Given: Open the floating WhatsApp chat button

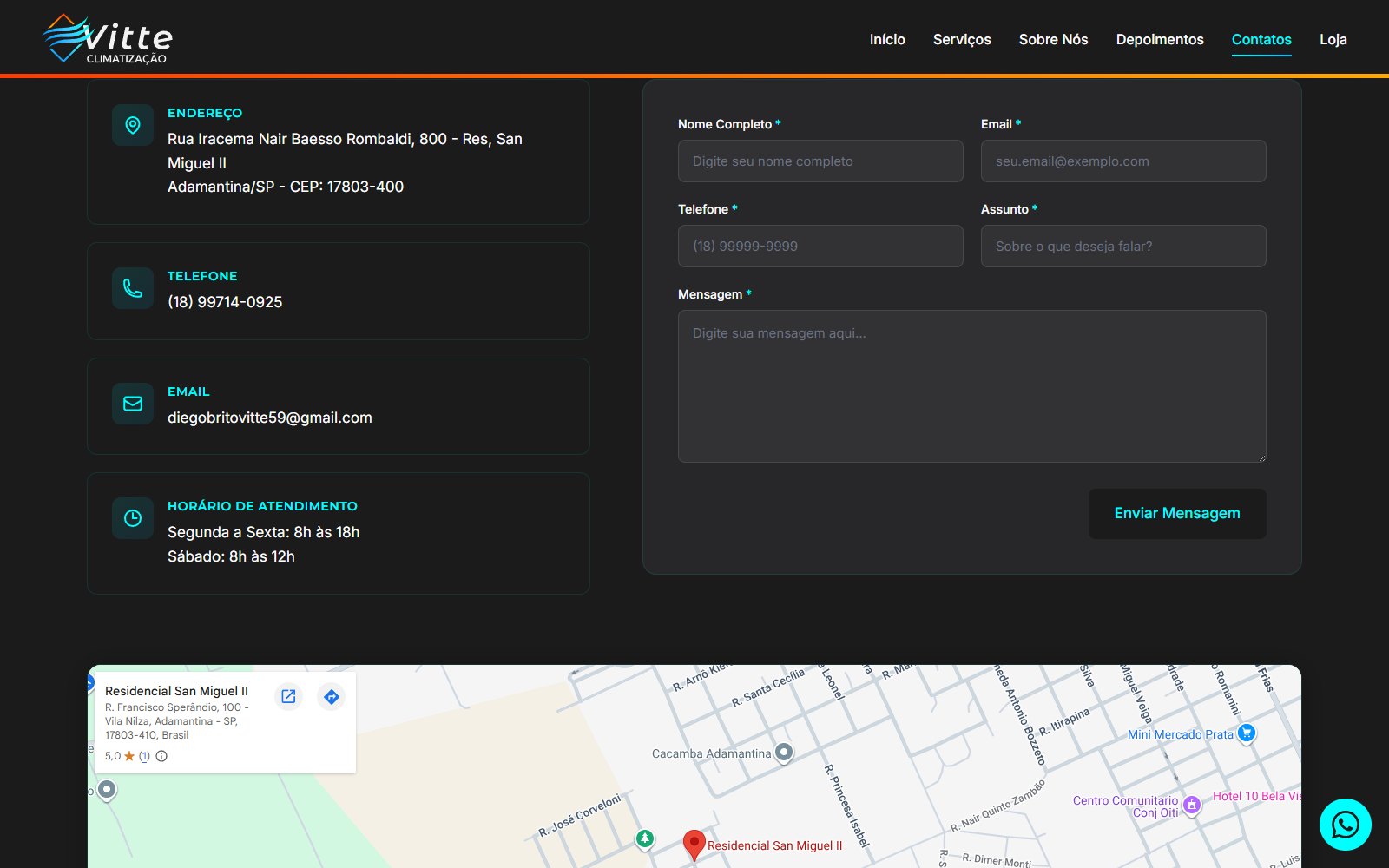Looking at the screenshot, I should tap(1345, 825).
